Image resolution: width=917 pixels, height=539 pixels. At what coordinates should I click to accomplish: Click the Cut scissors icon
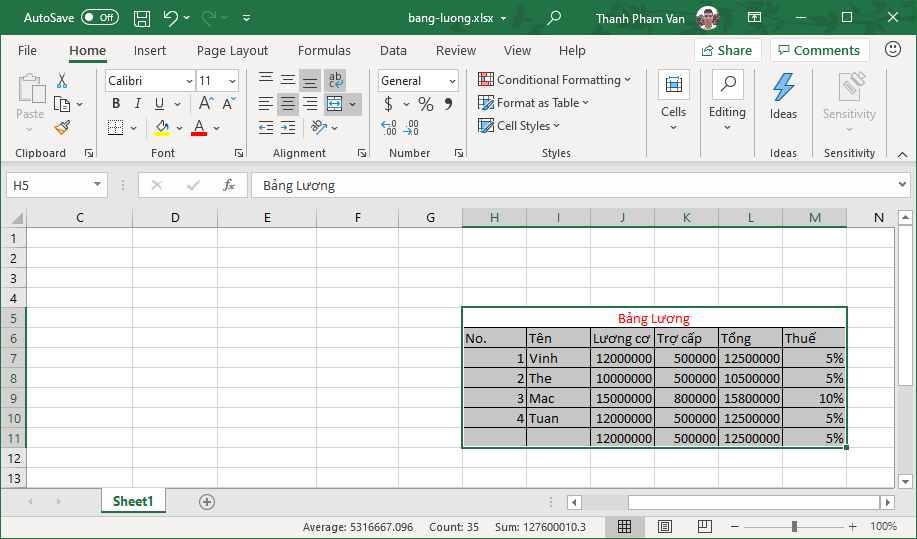coord(62,80)
